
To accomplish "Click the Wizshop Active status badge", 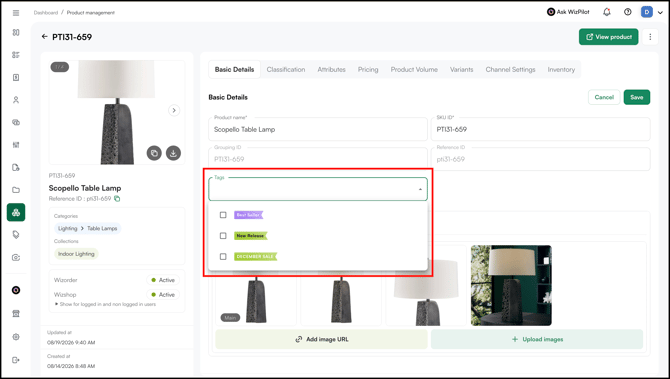I will (163, 295).
